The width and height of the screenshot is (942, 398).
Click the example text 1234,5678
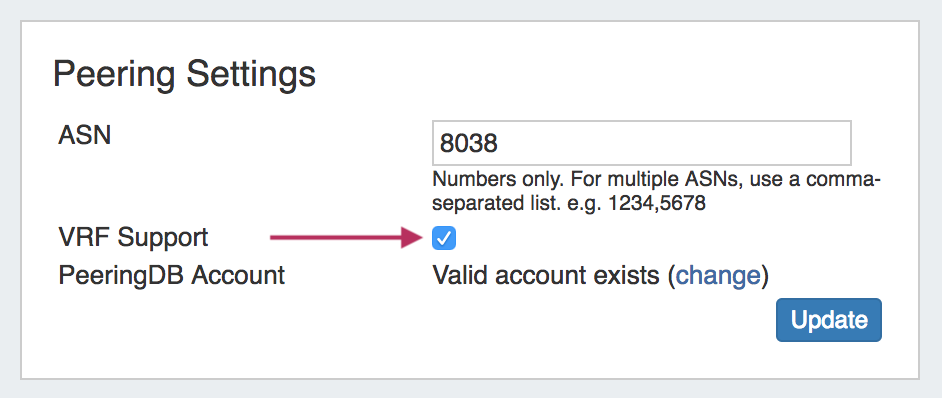657,204
